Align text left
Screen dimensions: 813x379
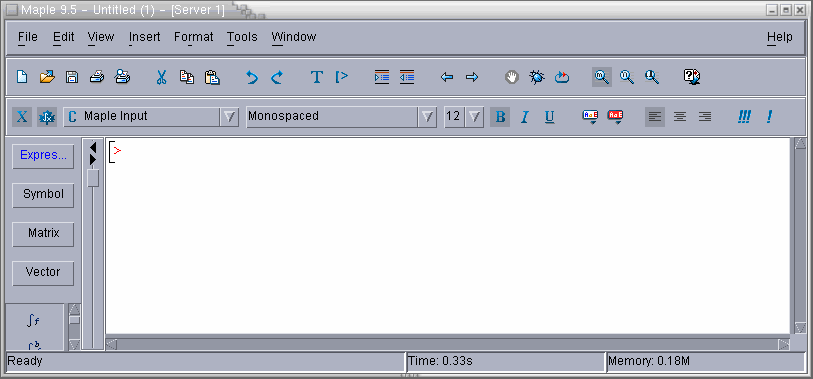pyautogui.click(x=655, y=117)
